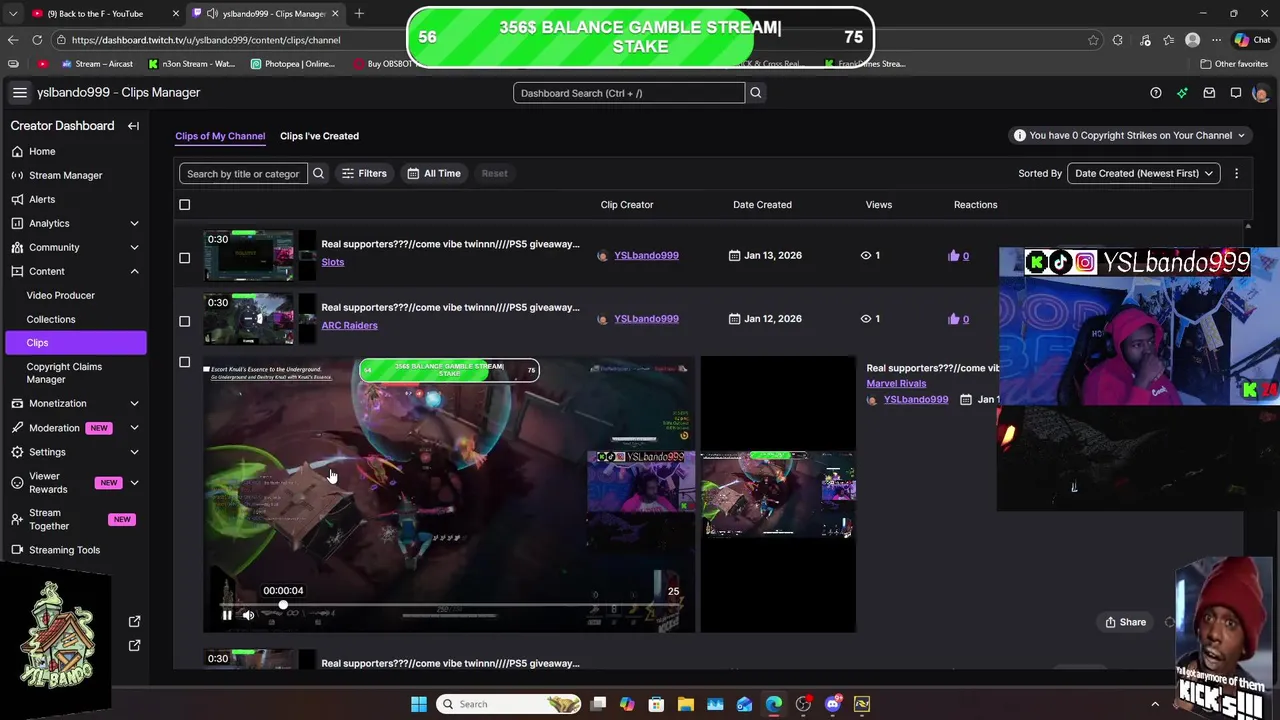Open Microsoft Store from taskbar
The height and width of the screenshot is (720, 1280).
point(656,704)
